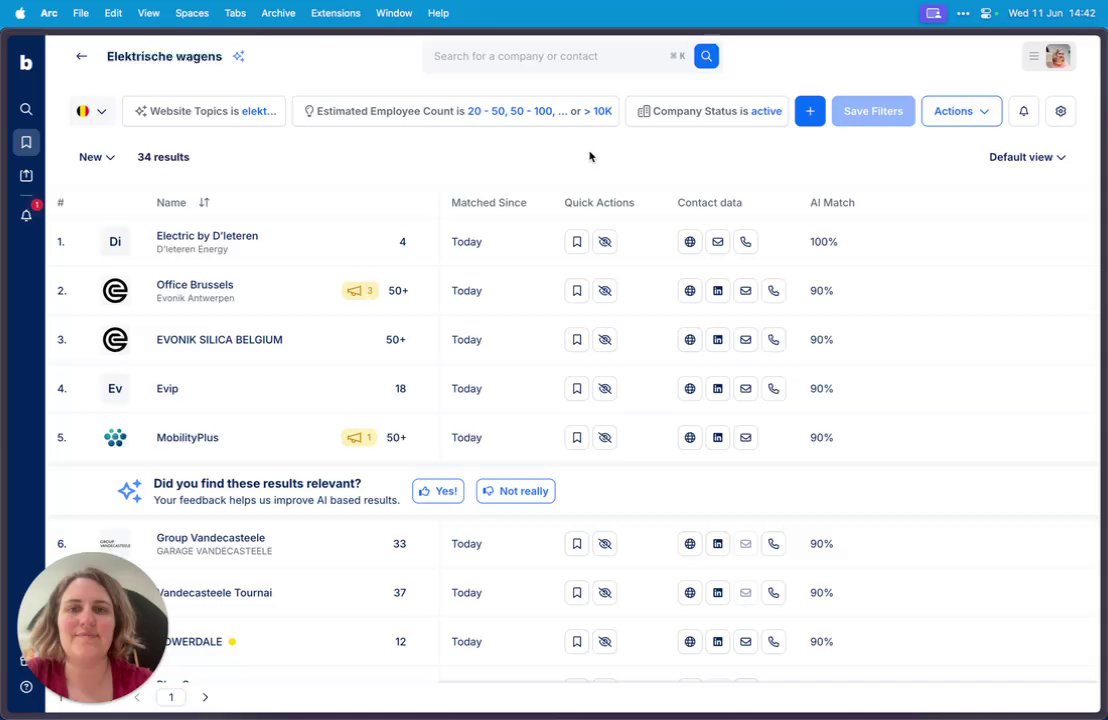1108x720 pixels.
Task: Open Estimated Employee Count filter
Action: pos(456,111)
